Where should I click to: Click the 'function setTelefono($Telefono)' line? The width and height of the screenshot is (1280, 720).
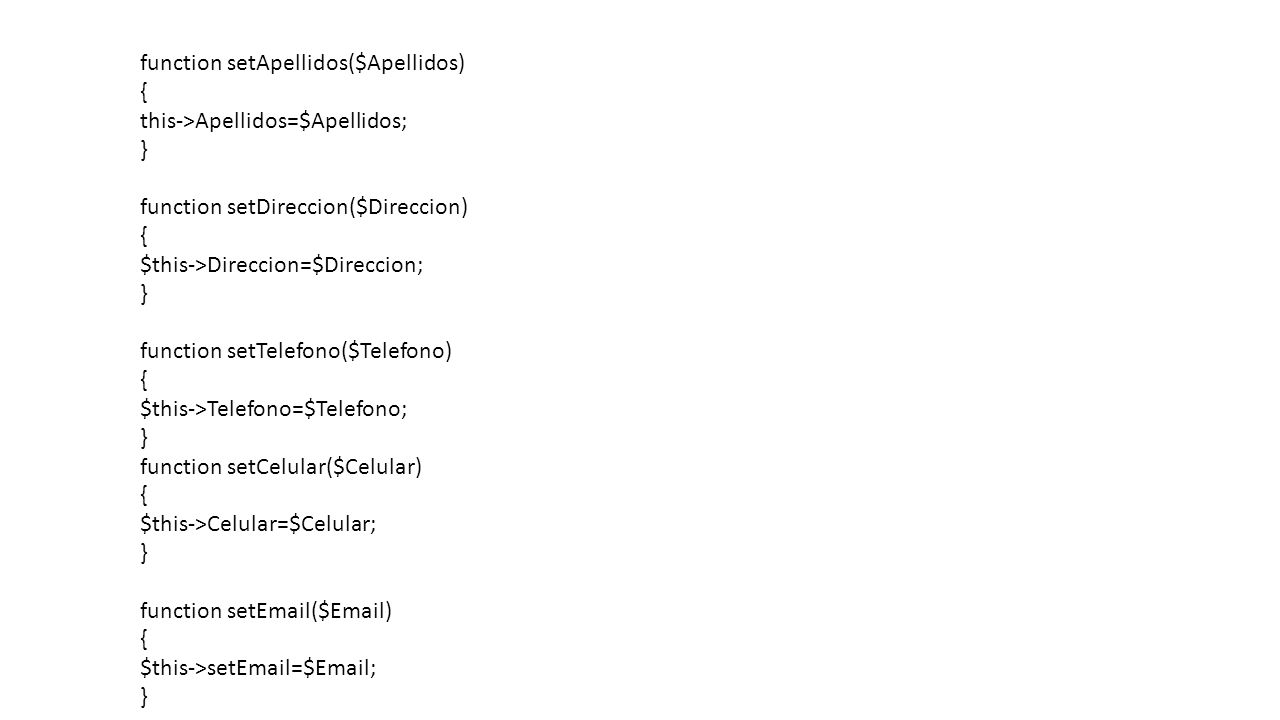(296, 351)
